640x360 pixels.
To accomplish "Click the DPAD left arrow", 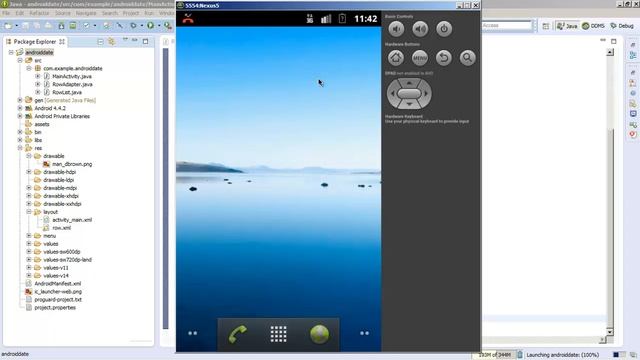I will pyautogui.click(x=392, y=94).
